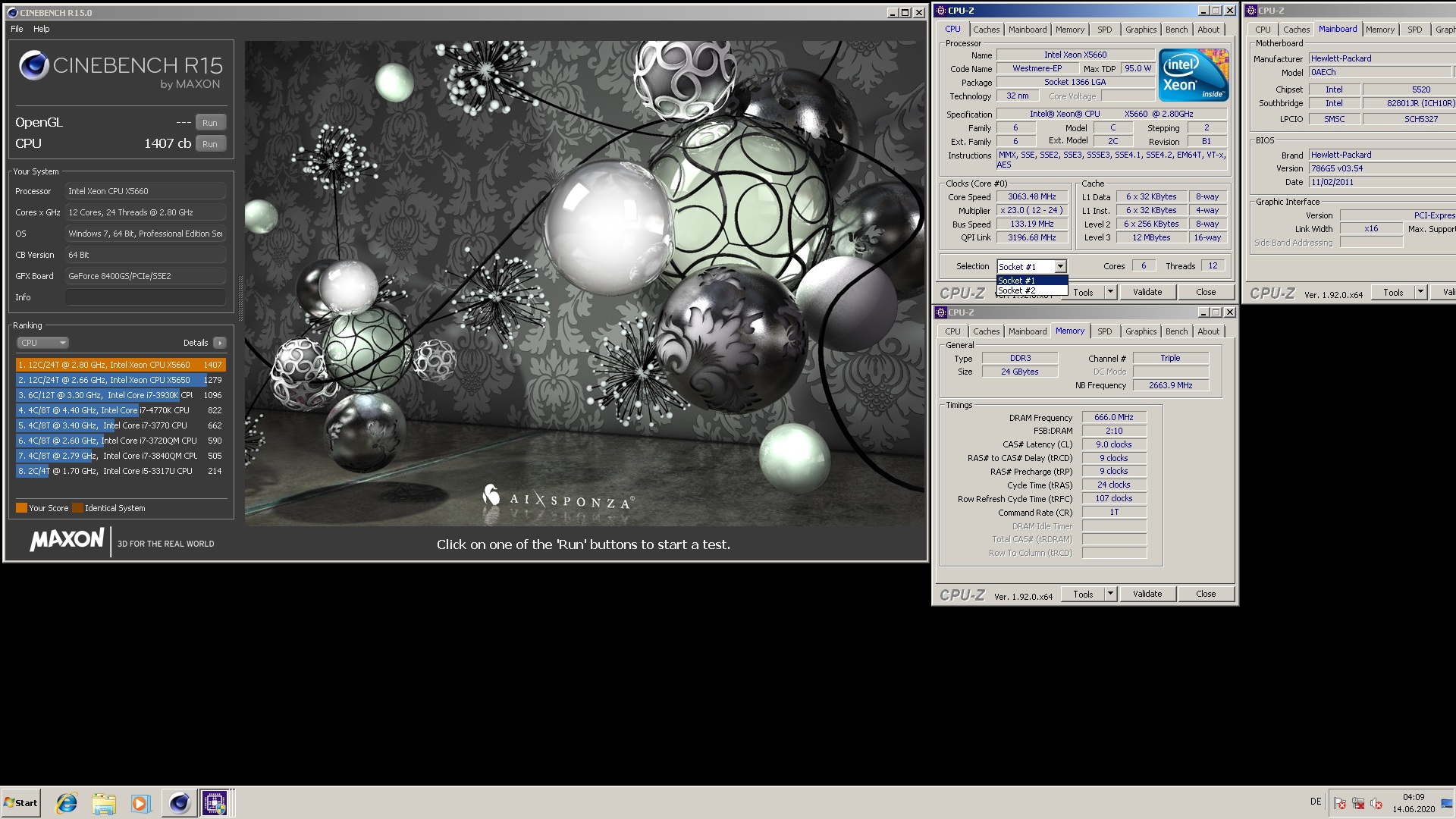
Task: Click the Cinebench R15 sphere logo
Action: tap(34, 65)
